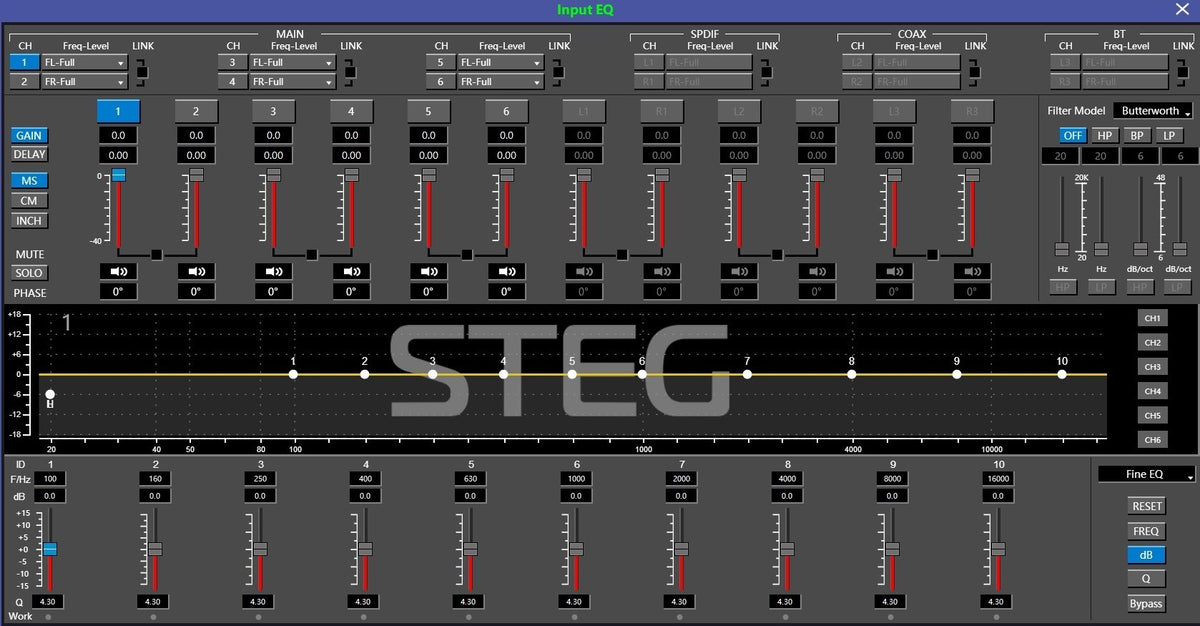The height and width of the screenshot is (626, 1200).
Task: Select channel strip tab 5
Action: point(428,111)
